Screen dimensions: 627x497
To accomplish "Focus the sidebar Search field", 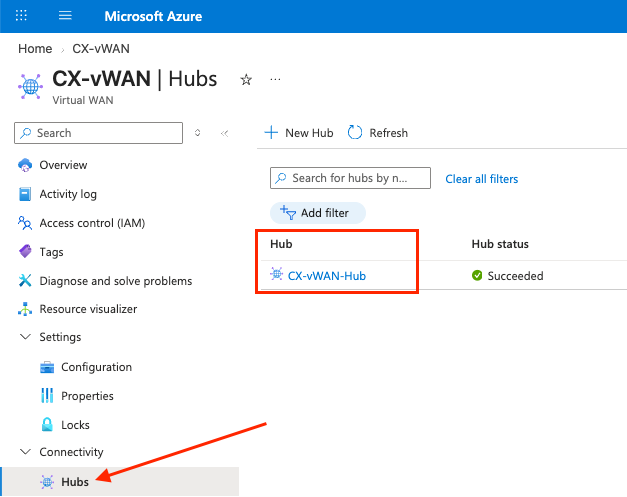I will pos(98,133).
